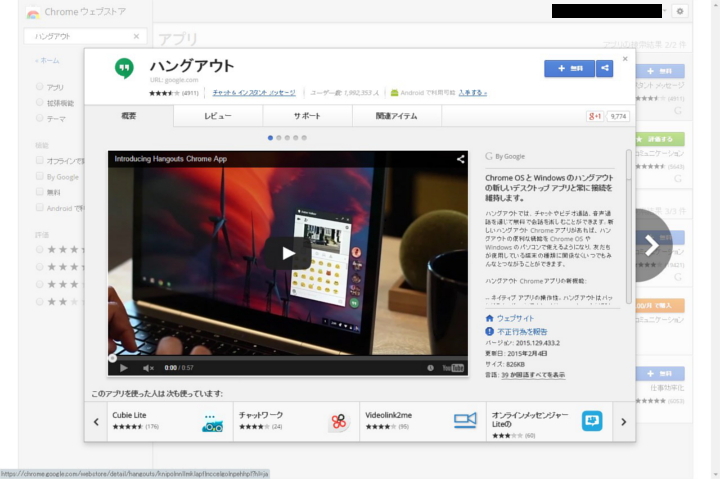The width and height of the screenshot is (720, 479).
Task: Open the チャット&インスタント メッセージ category link
Action: tap(254, 93)
